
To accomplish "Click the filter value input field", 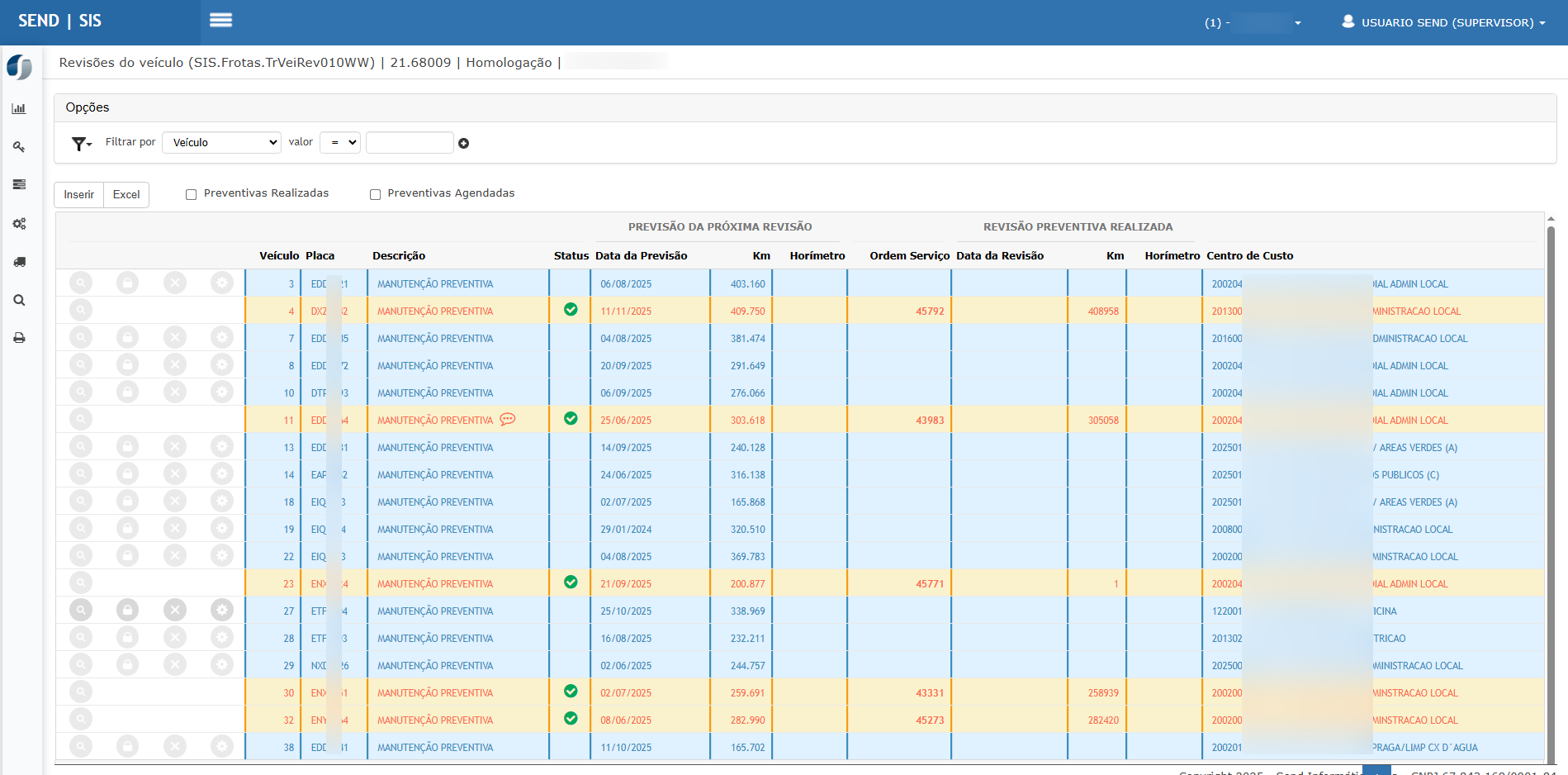I will pyautogui.click(x=410, y=143).
